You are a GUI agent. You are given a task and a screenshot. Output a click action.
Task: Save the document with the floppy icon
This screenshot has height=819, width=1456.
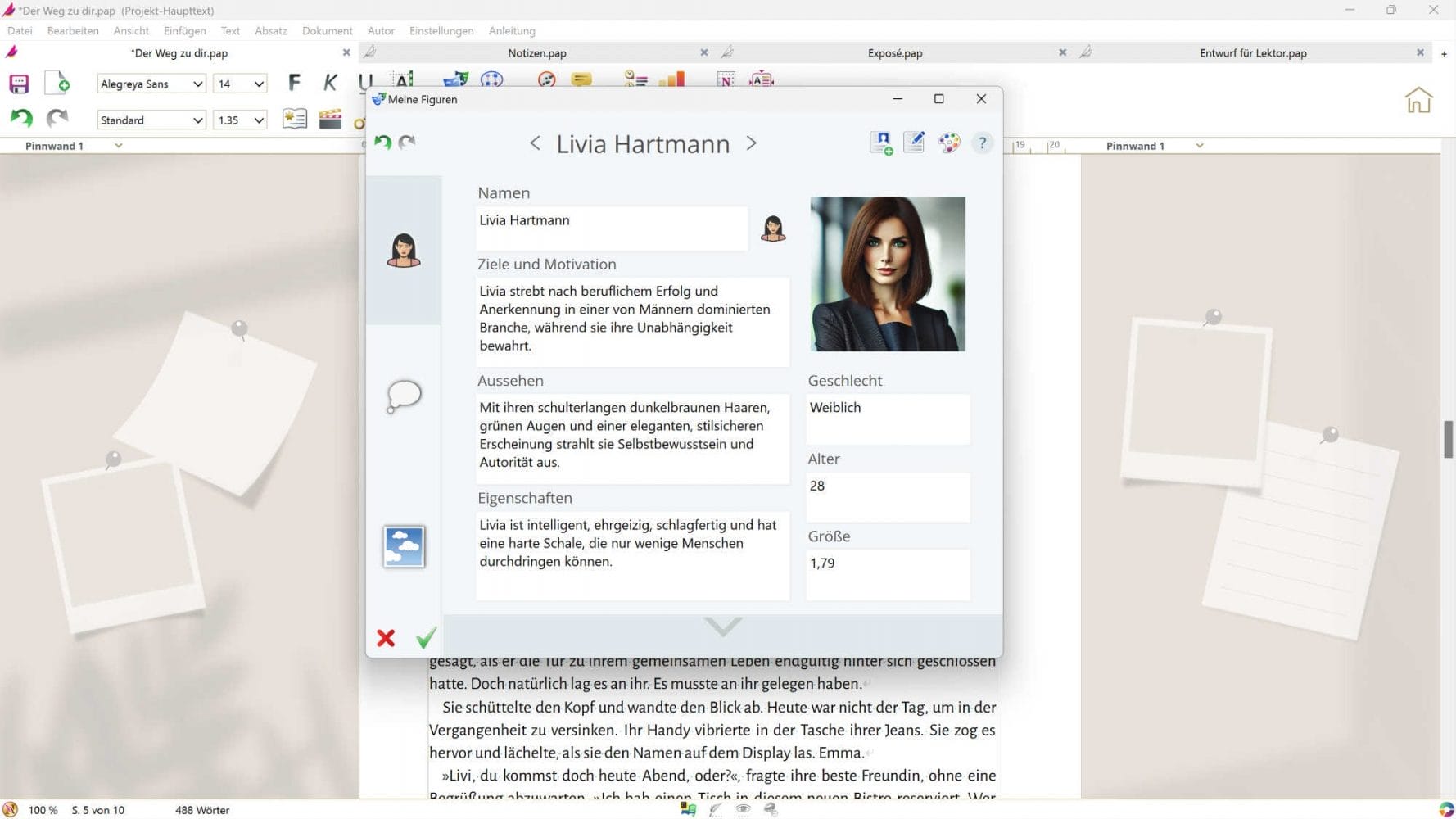click(x=18, y=83)
